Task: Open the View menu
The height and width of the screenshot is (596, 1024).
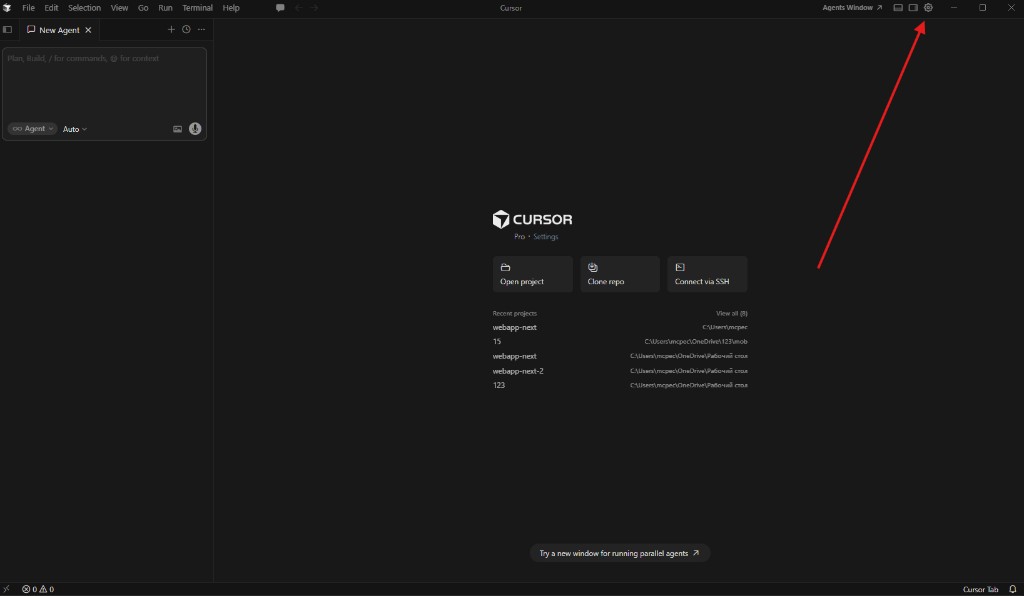Action: point(119,8)
